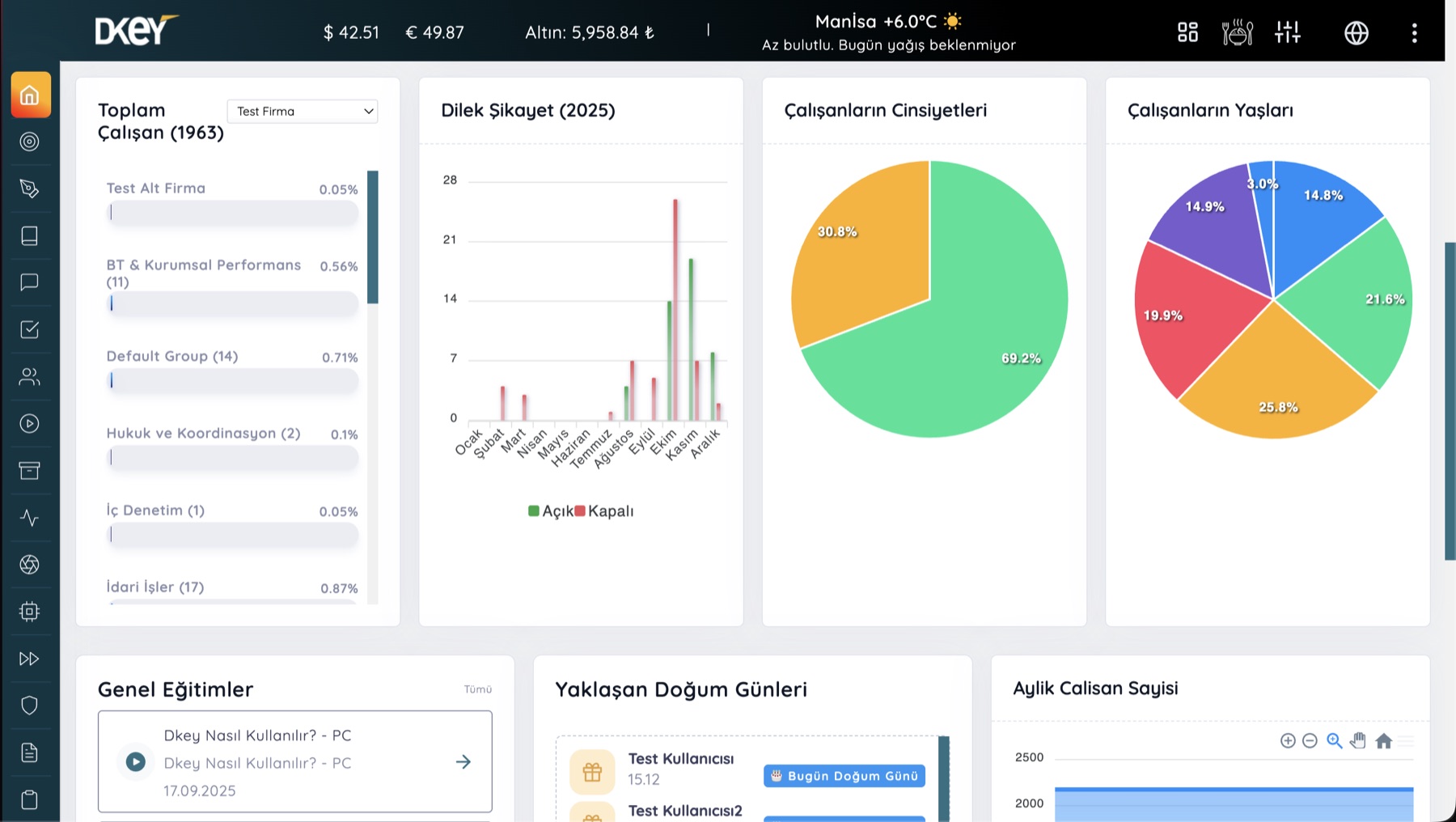Open the play circle icon in the sidebar
Image resolution: width=1456 pixels, height=822 pixels.
pyautogui.click(x=30, y=423)
